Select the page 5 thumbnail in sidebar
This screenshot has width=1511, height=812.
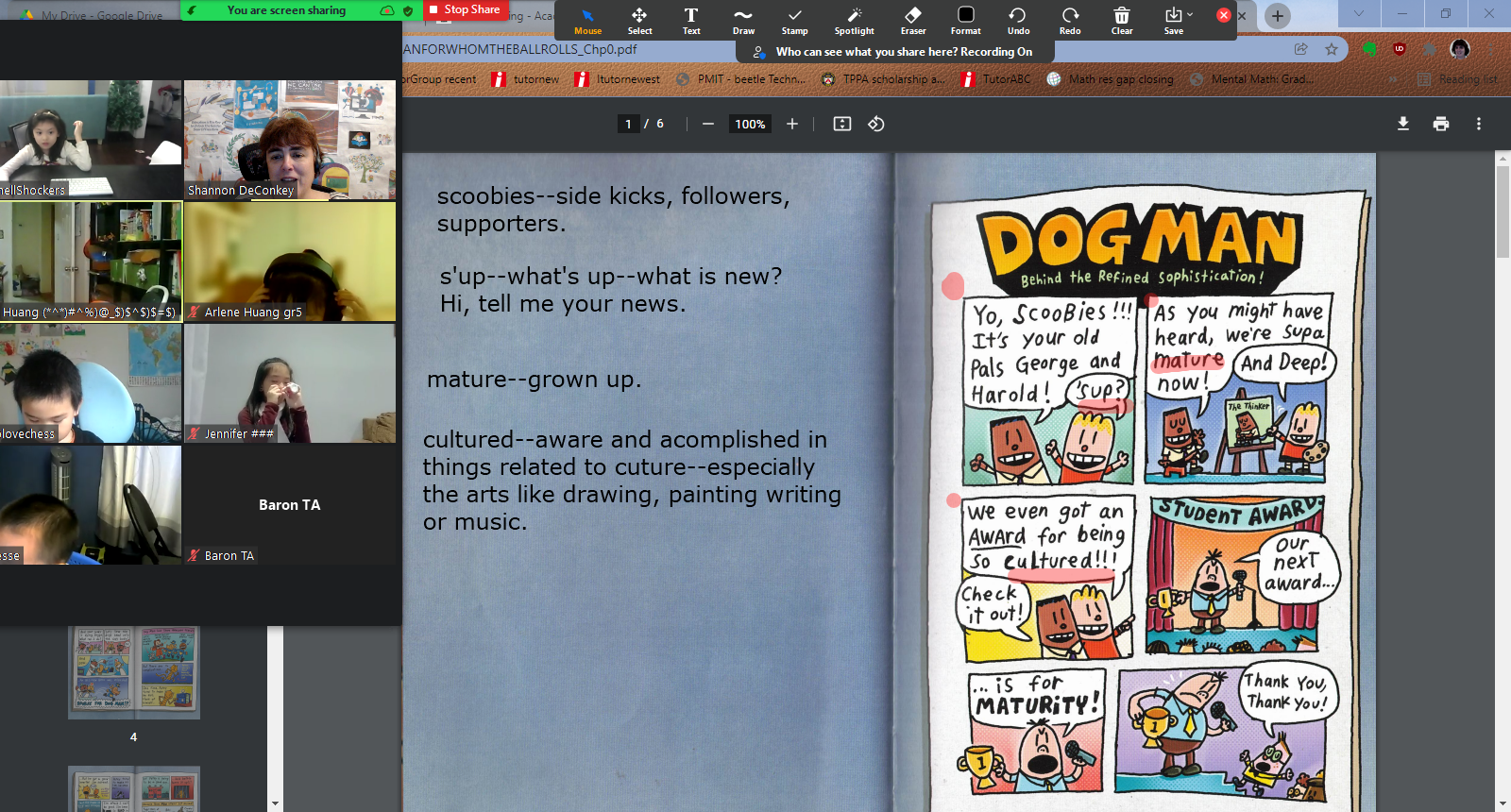click(x=134, y=788)
